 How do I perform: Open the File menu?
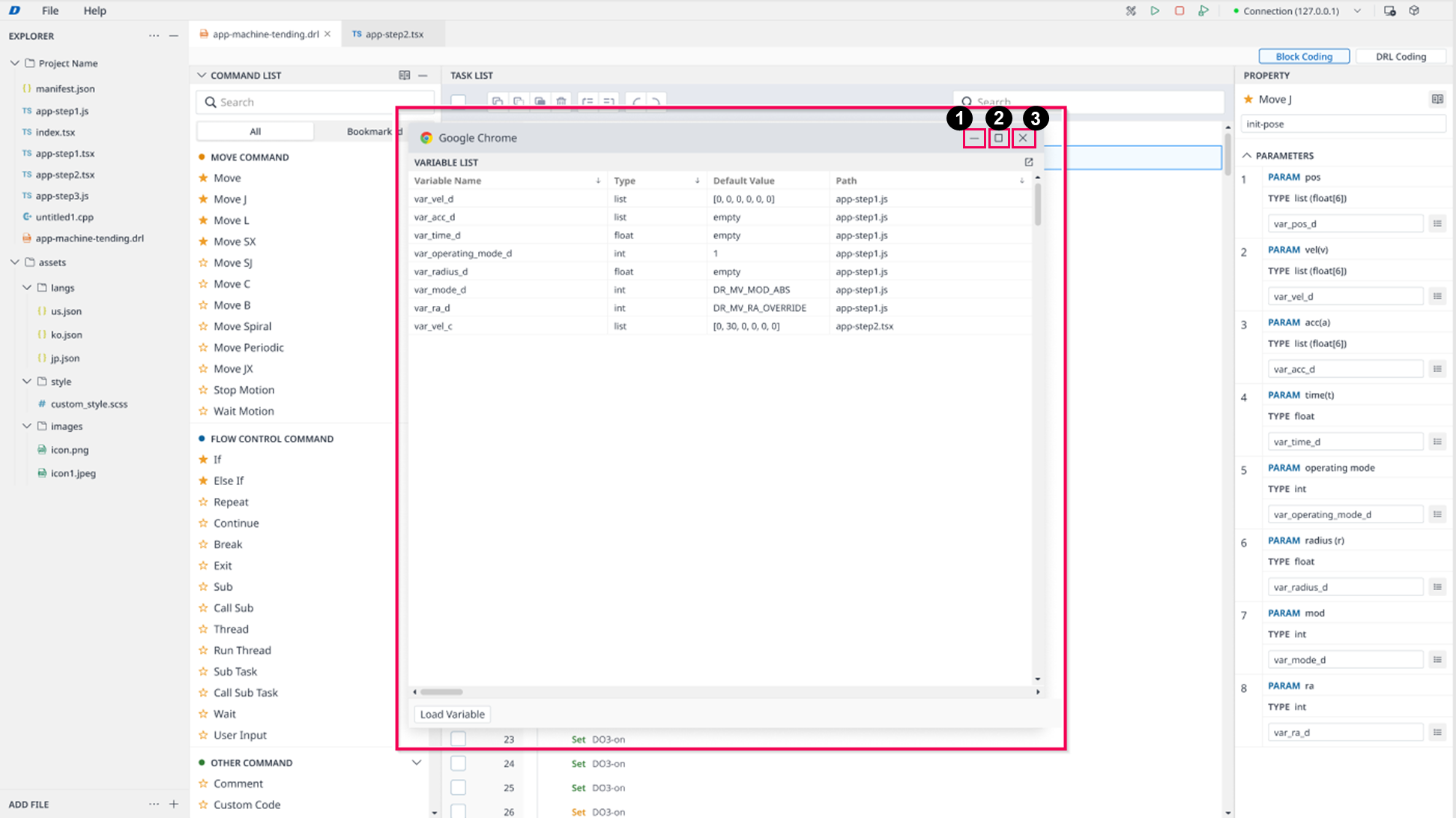[x=50, y=10]
